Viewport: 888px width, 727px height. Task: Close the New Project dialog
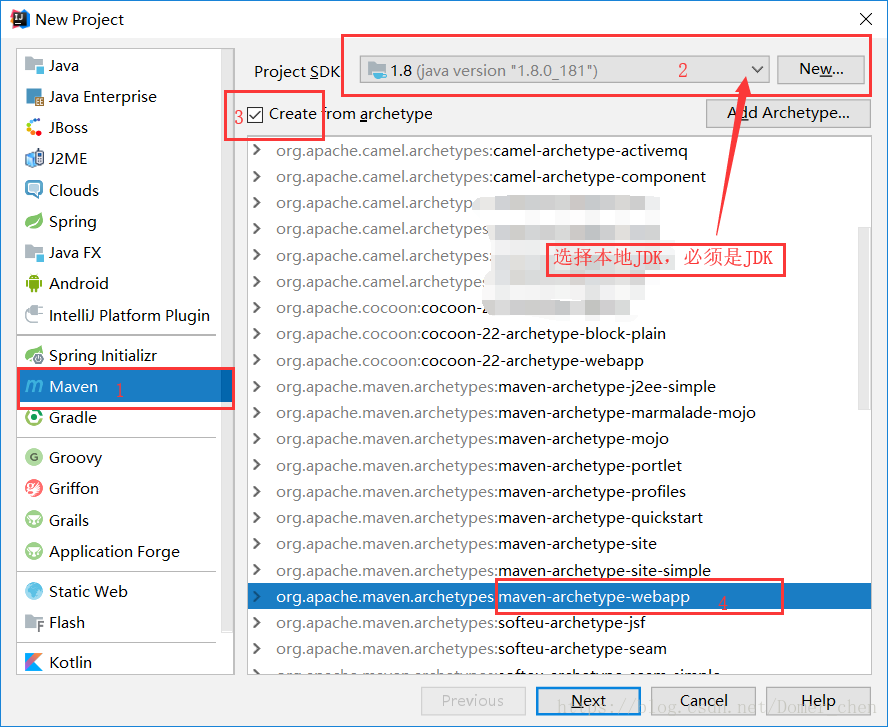tap(865, 19)
